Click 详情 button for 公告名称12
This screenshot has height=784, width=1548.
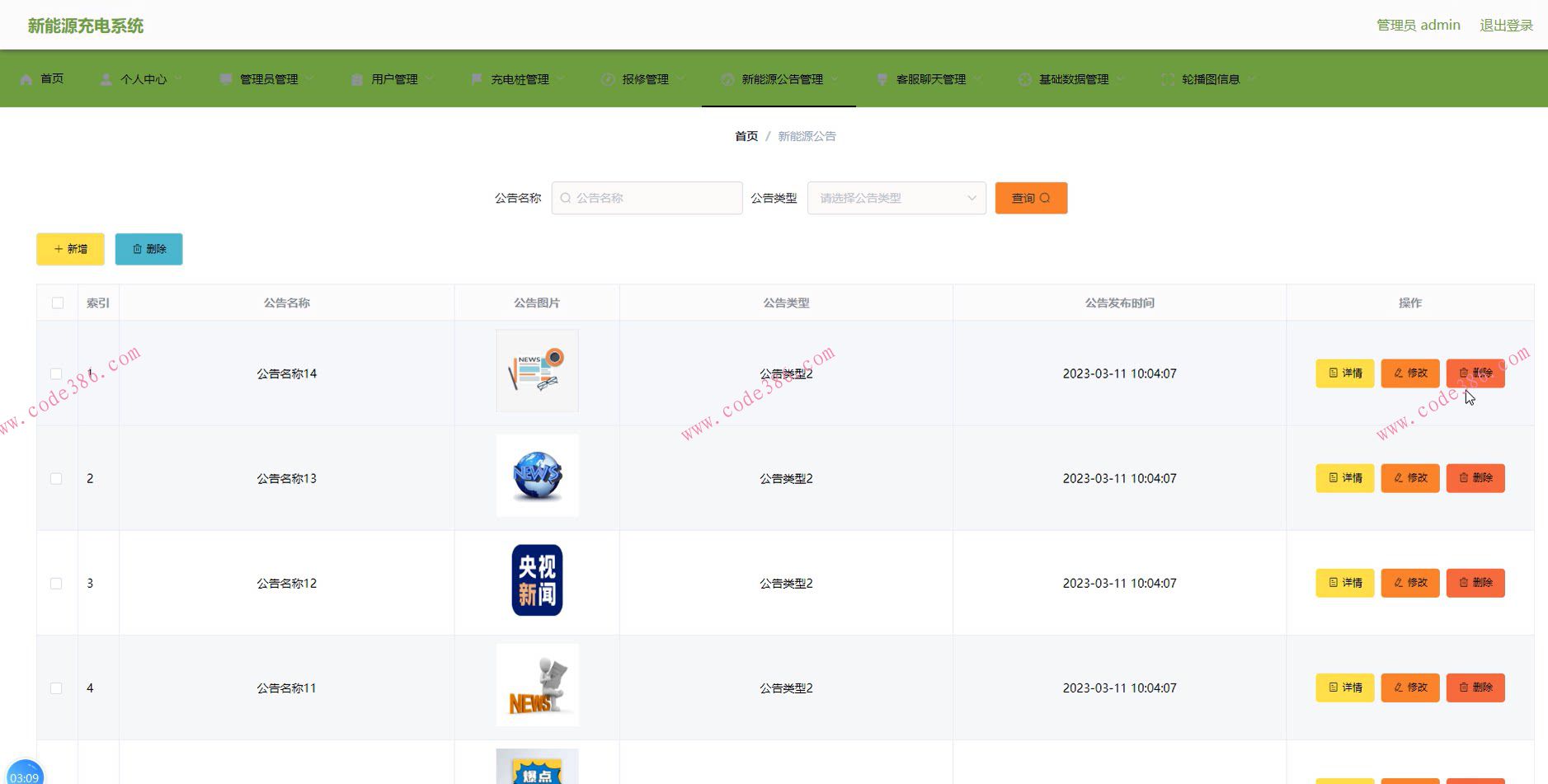coord(1344,583)
